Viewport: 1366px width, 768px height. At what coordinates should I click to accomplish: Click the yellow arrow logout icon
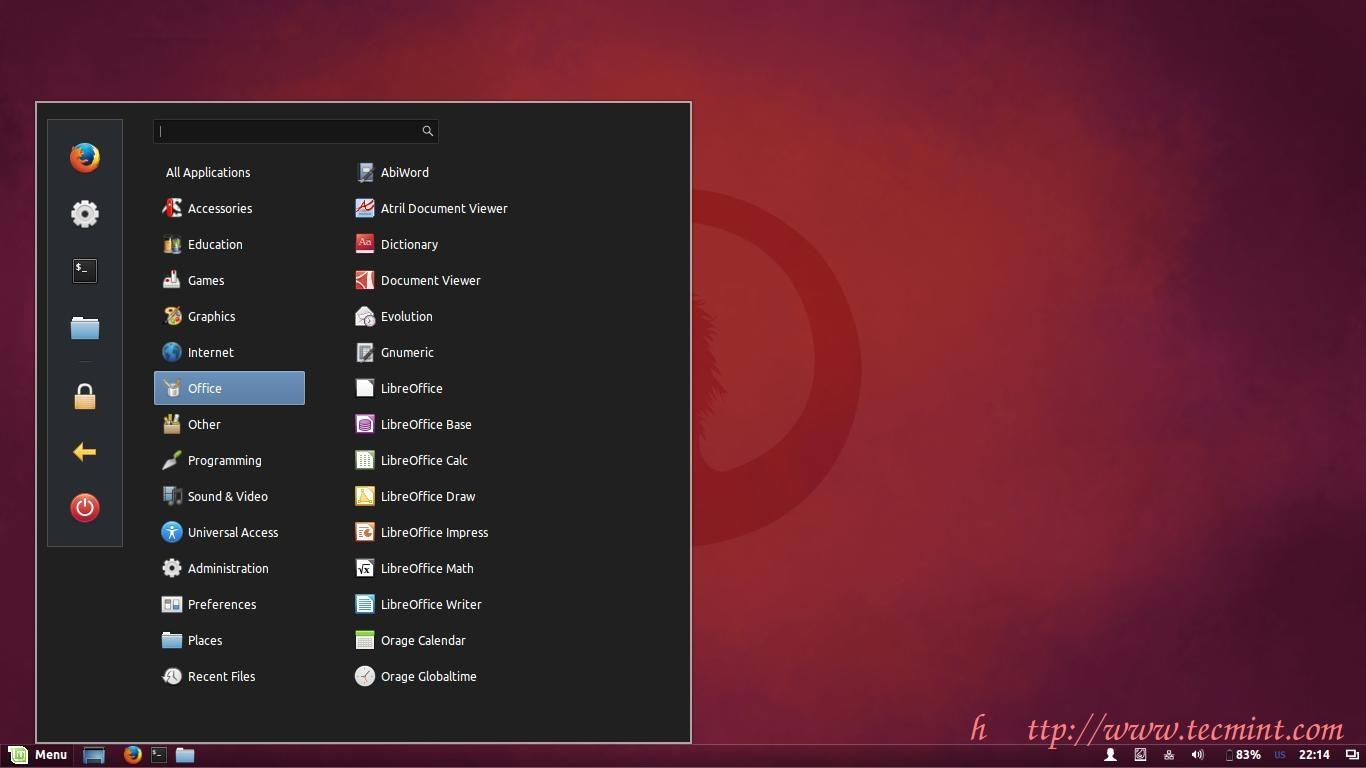(x=85, y=452)
